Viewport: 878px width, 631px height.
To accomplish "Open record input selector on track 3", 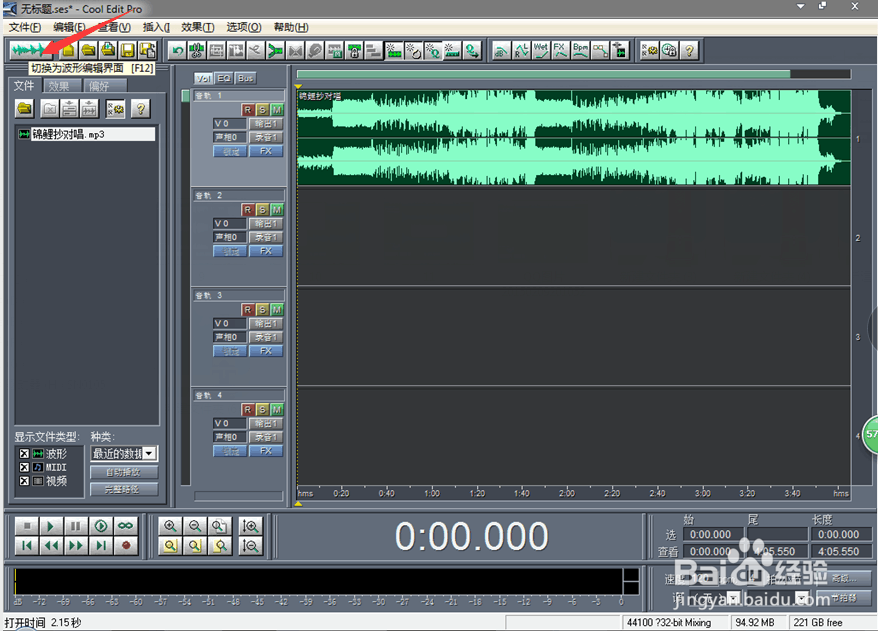I will (266, 337).
